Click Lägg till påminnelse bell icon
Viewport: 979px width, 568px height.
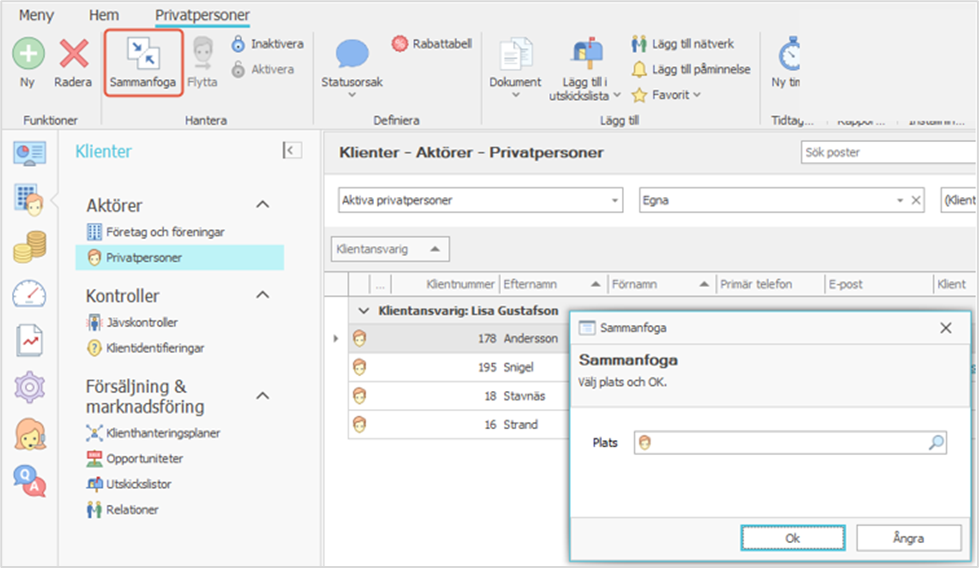639,69
